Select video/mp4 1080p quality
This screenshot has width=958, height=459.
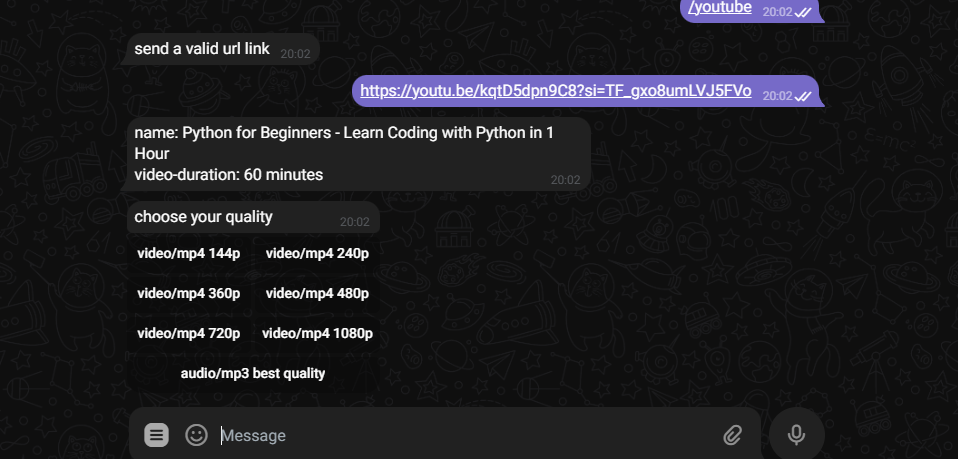tap(317, 334)
